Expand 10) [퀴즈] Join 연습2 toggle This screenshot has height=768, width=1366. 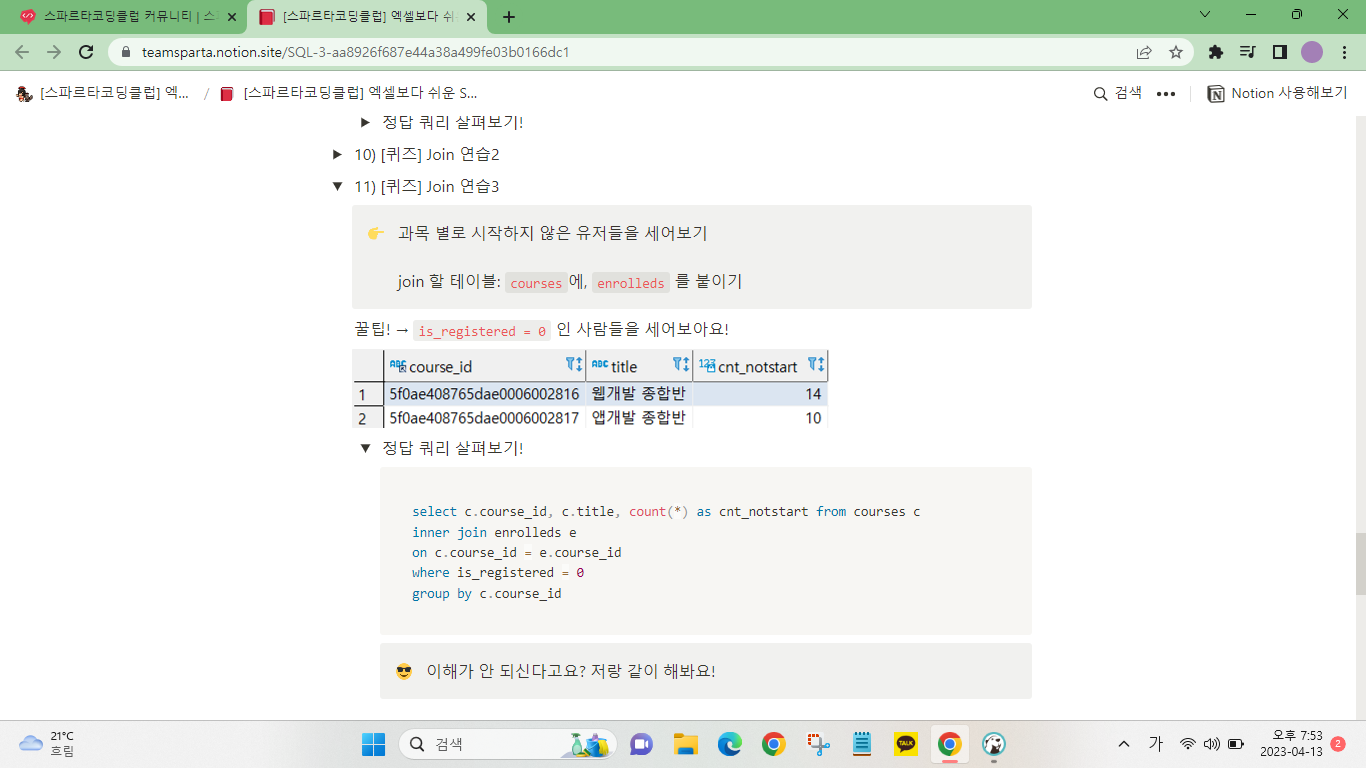coord(338,154)
